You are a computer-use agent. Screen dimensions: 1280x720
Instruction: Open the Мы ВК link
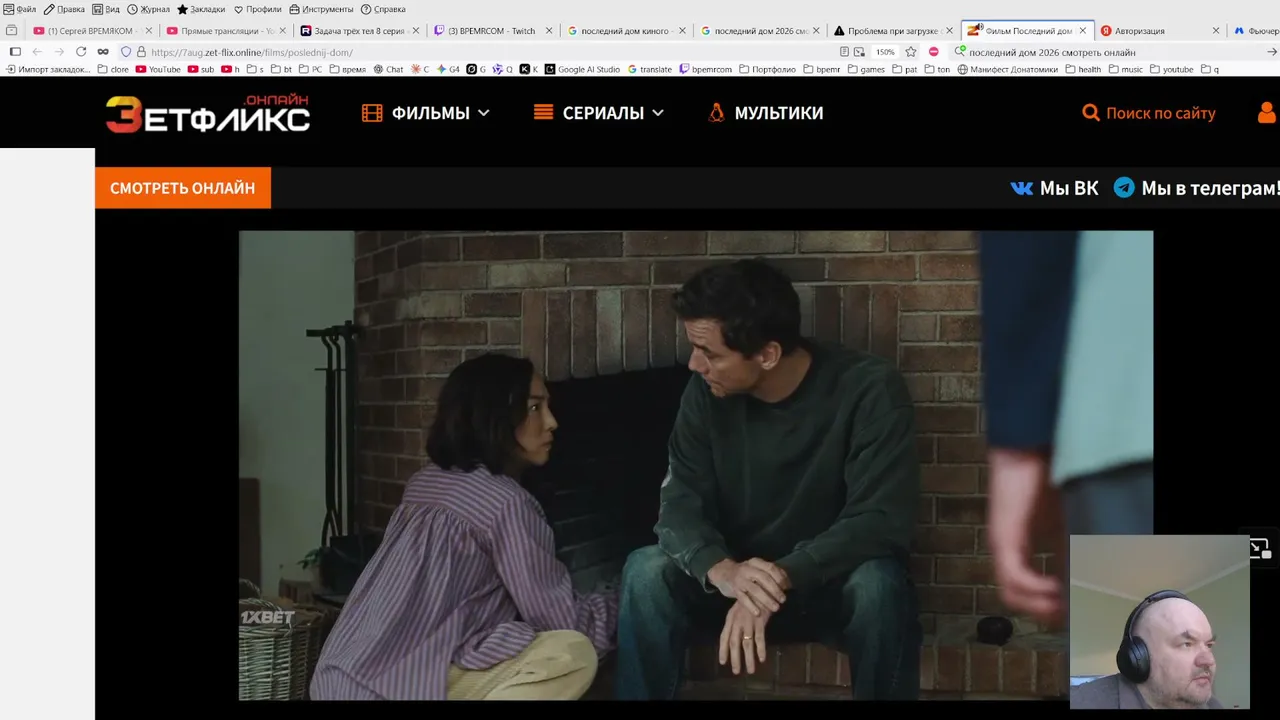pyautogui.click(x=1055, y=188)
